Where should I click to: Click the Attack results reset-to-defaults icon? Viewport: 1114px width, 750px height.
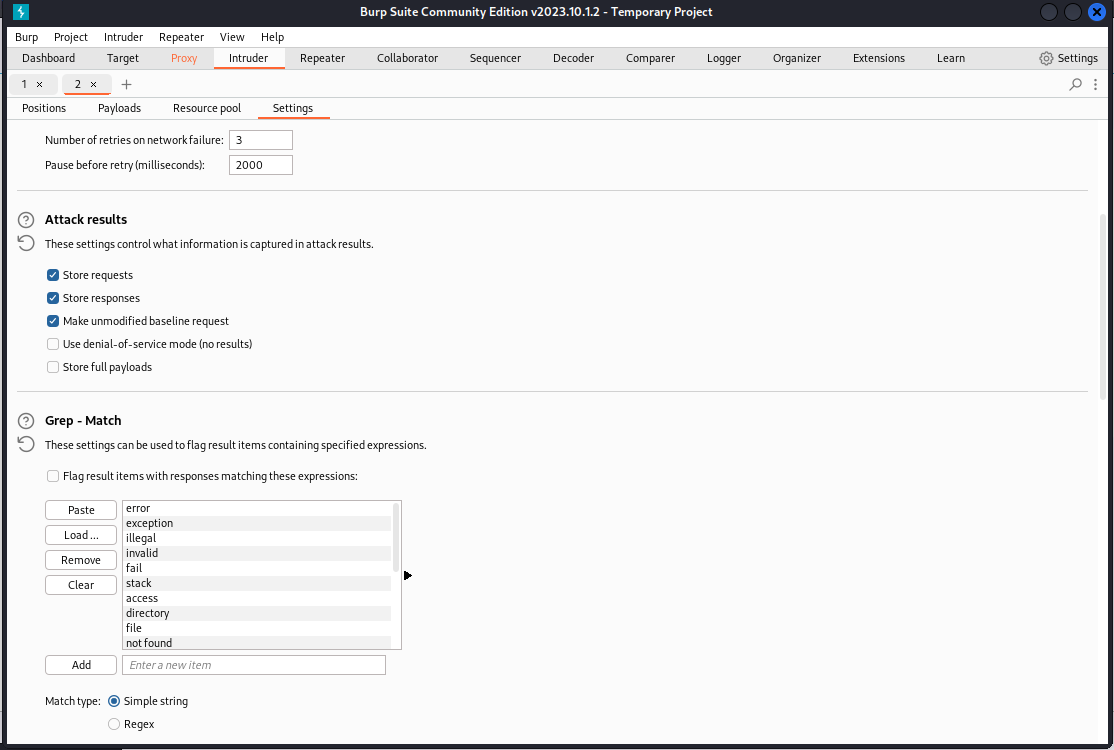(27, 243)
